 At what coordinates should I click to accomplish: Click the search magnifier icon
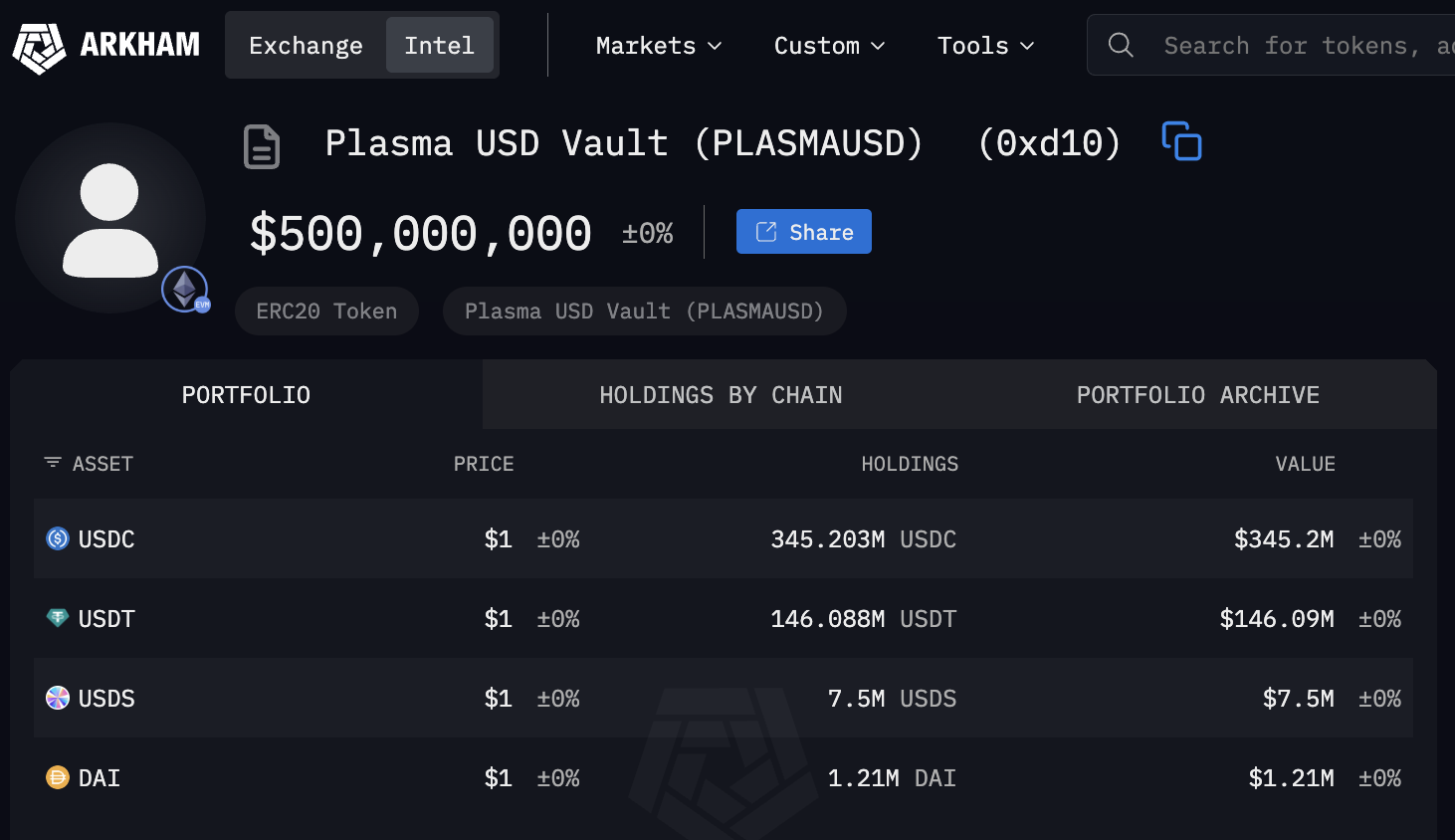point(1121,45)
